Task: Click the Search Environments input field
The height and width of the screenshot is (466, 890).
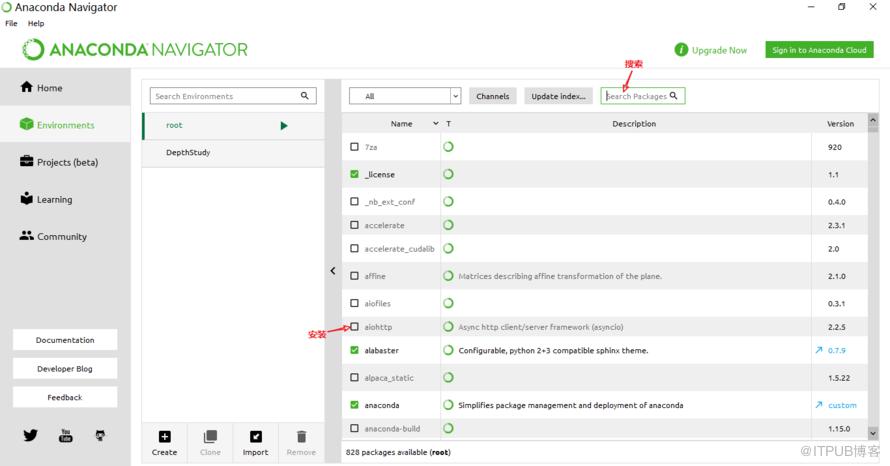Action: click(233, 96)
